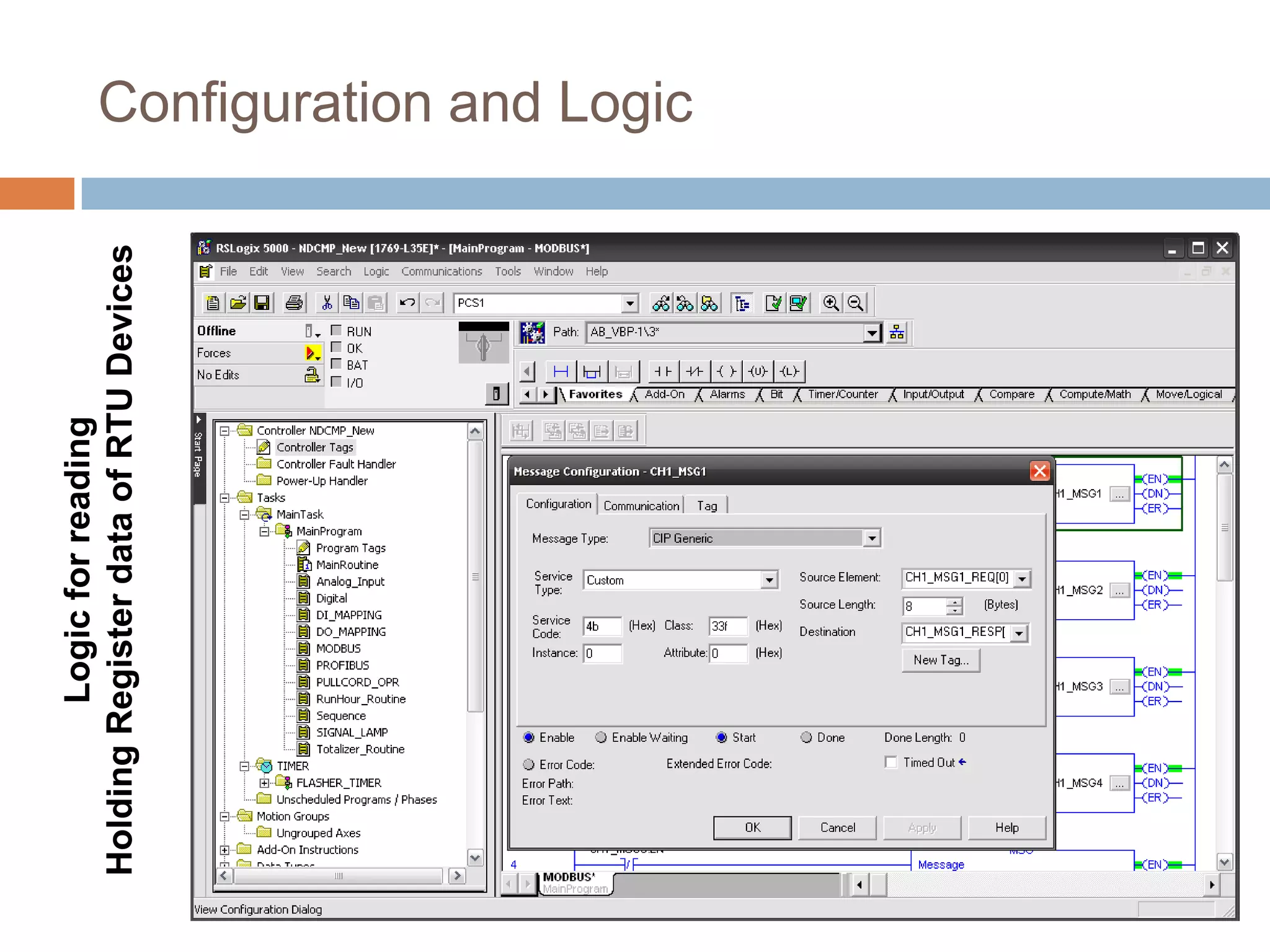Insert Output Unlatch instruction
Viewport: 1270px width, 952px height.
pos(758,371)
